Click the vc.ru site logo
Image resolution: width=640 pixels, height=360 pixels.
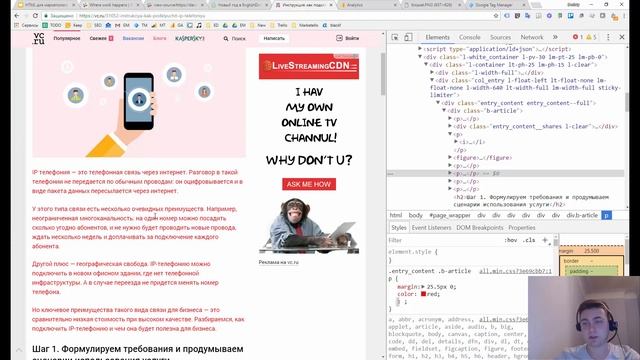(39, 38)
